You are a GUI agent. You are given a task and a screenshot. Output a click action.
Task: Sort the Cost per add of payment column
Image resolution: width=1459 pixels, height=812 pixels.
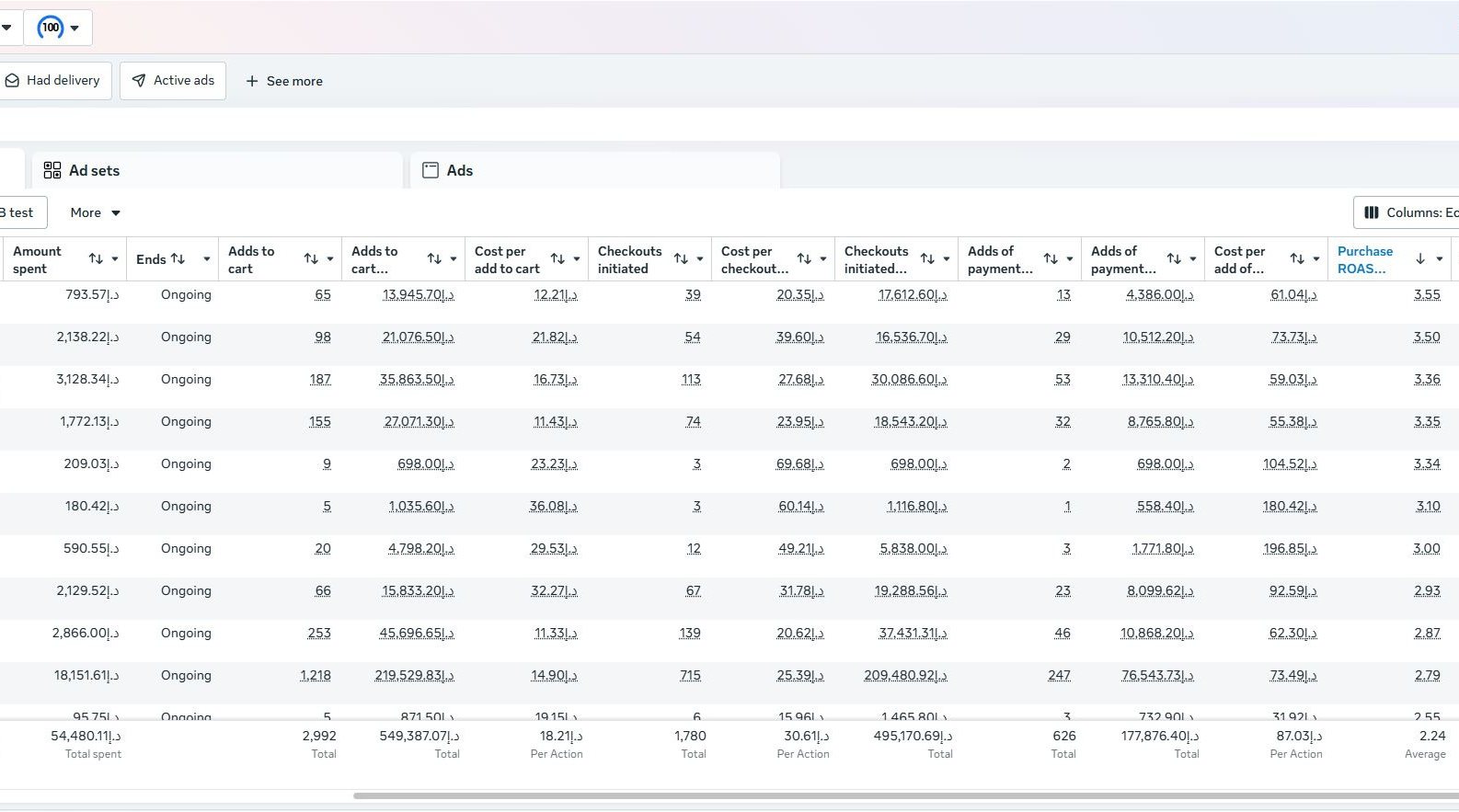1297,259
